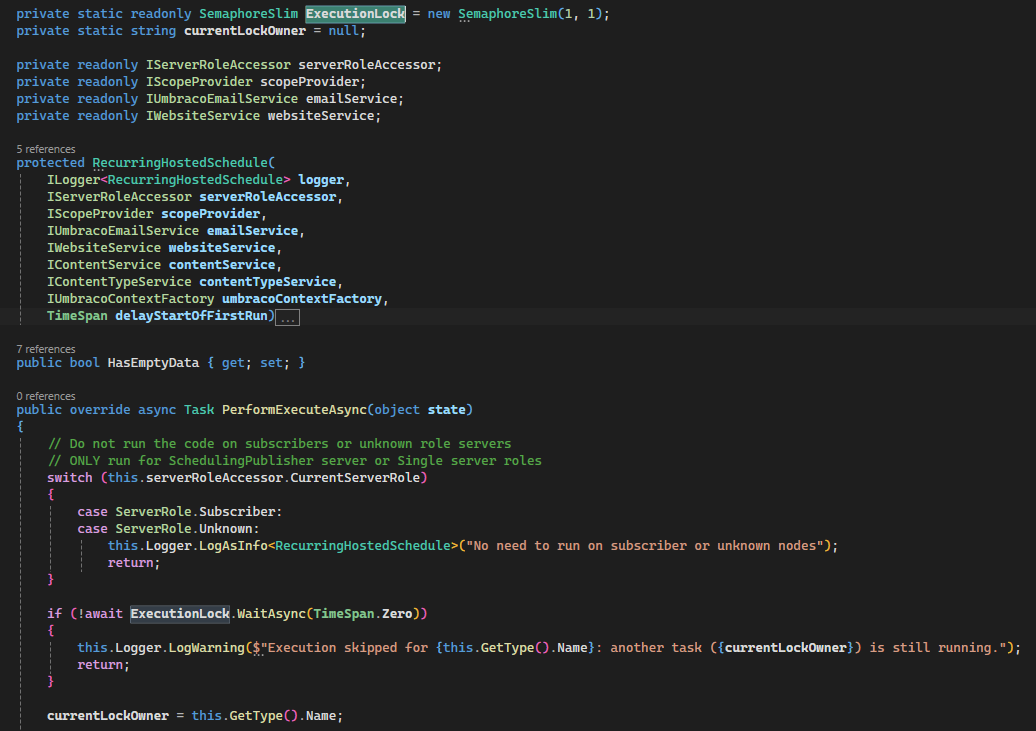
Task: Click the RecurringHostedSchedule constructor name
Action: click(x=180, y=163)
